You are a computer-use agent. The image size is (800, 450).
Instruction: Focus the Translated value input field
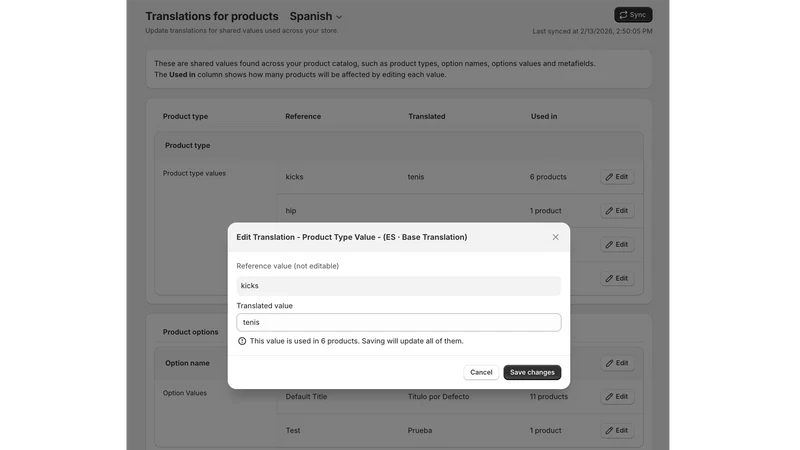click(x=398, y=322)
